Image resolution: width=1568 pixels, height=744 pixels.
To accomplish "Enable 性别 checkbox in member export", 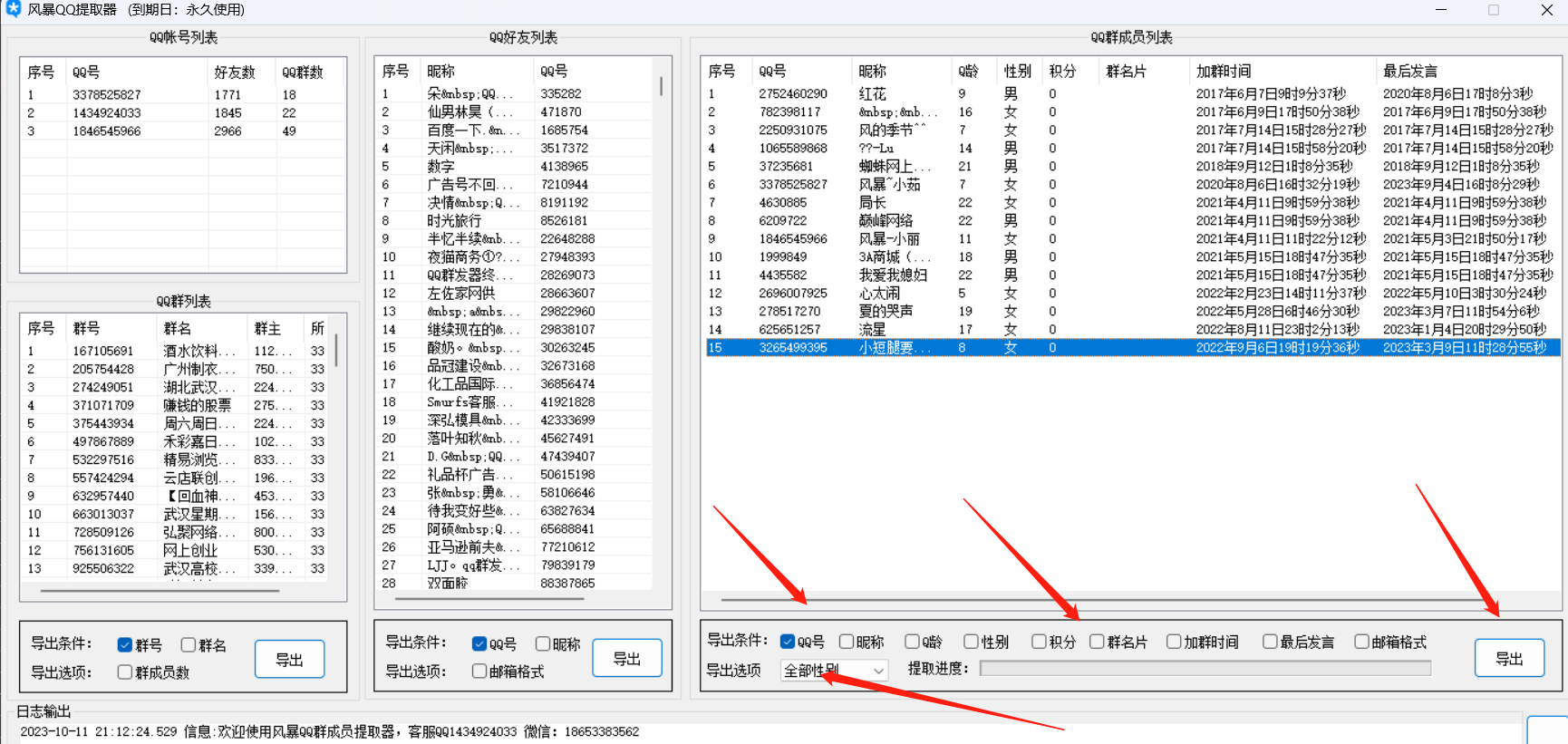I will 972,642.
